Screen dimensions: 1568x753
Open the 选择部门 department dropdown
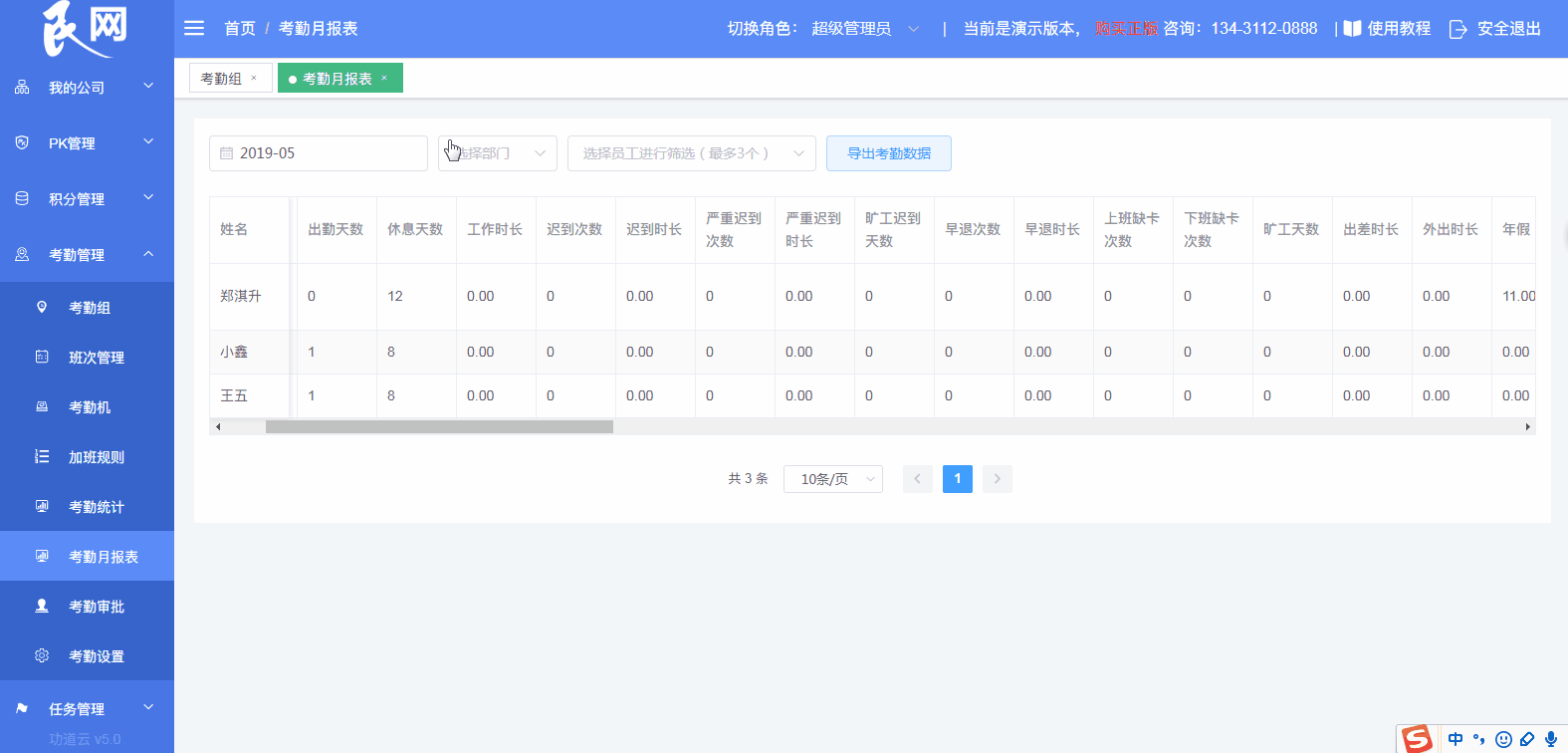(498, 153)
